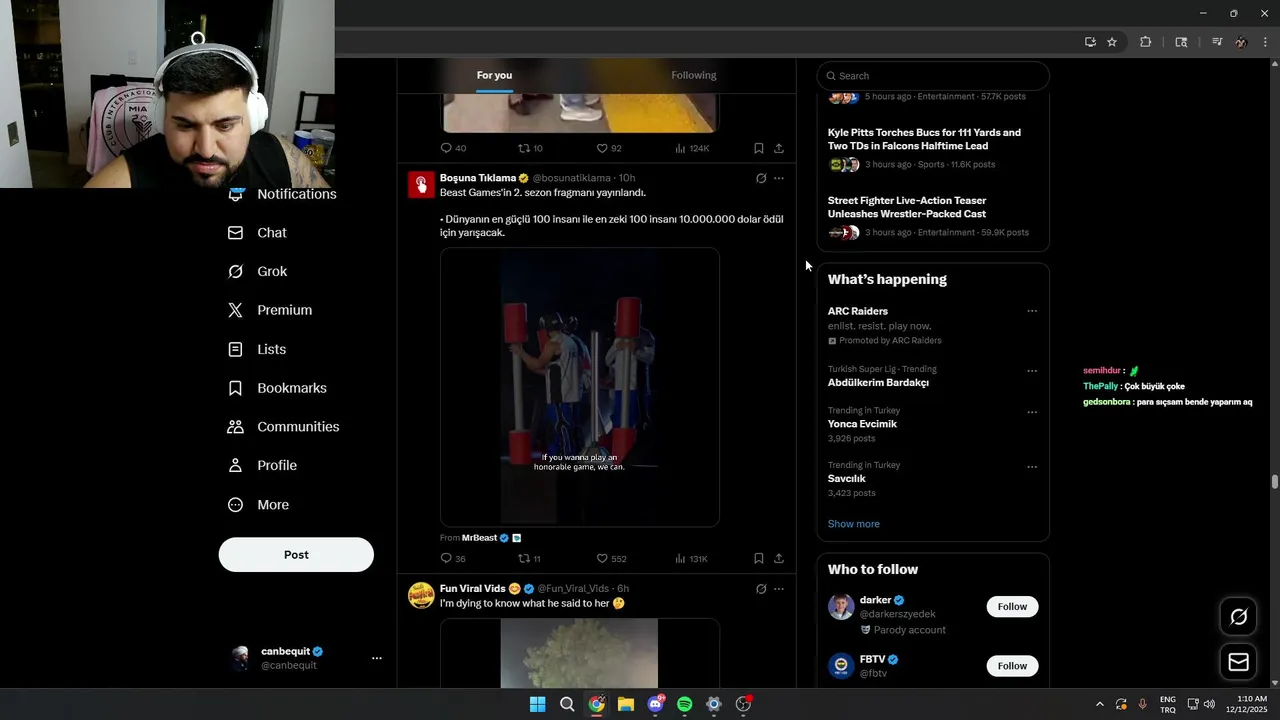This screenshot has height=720, width=1280.
Task: Open more options on Fun Viral Vids post
Action: point(779,589)
